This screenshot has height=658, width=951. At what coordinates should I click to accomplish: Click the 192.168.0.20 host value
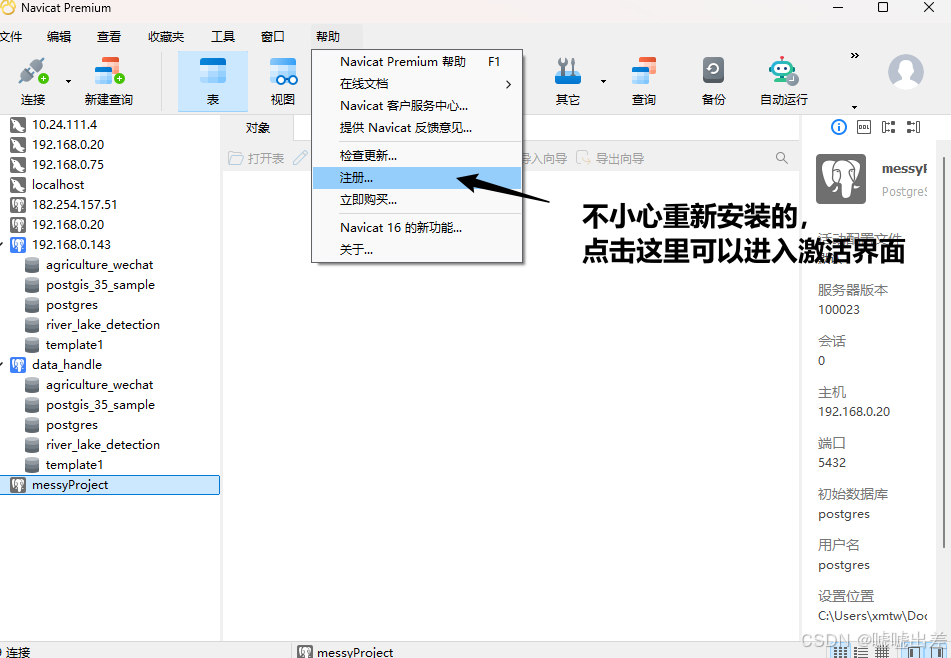[854, 412]
